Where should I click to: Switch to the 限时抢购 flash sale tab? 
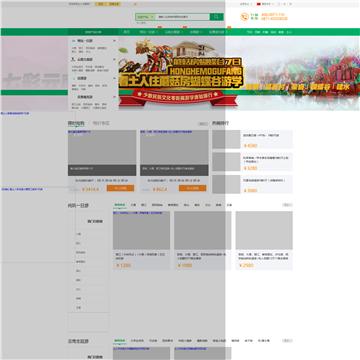coord(76,123)
